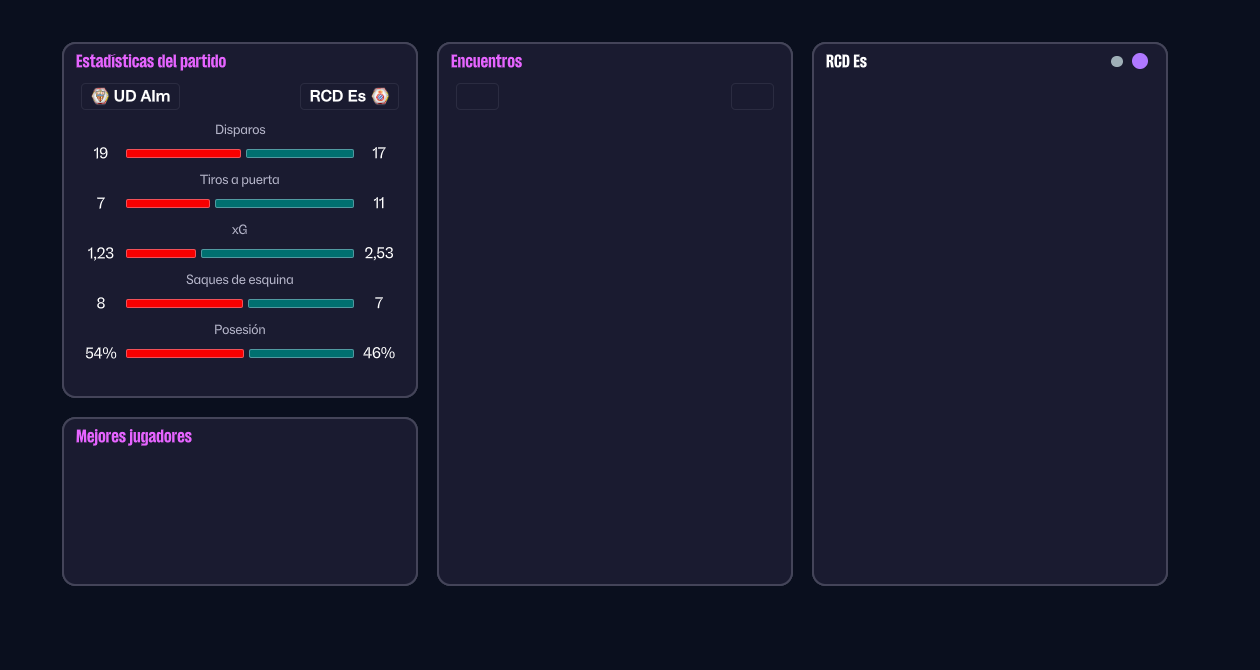Click the Disparos value 17
Screen dimensions: 1260x670
[379, 153]
